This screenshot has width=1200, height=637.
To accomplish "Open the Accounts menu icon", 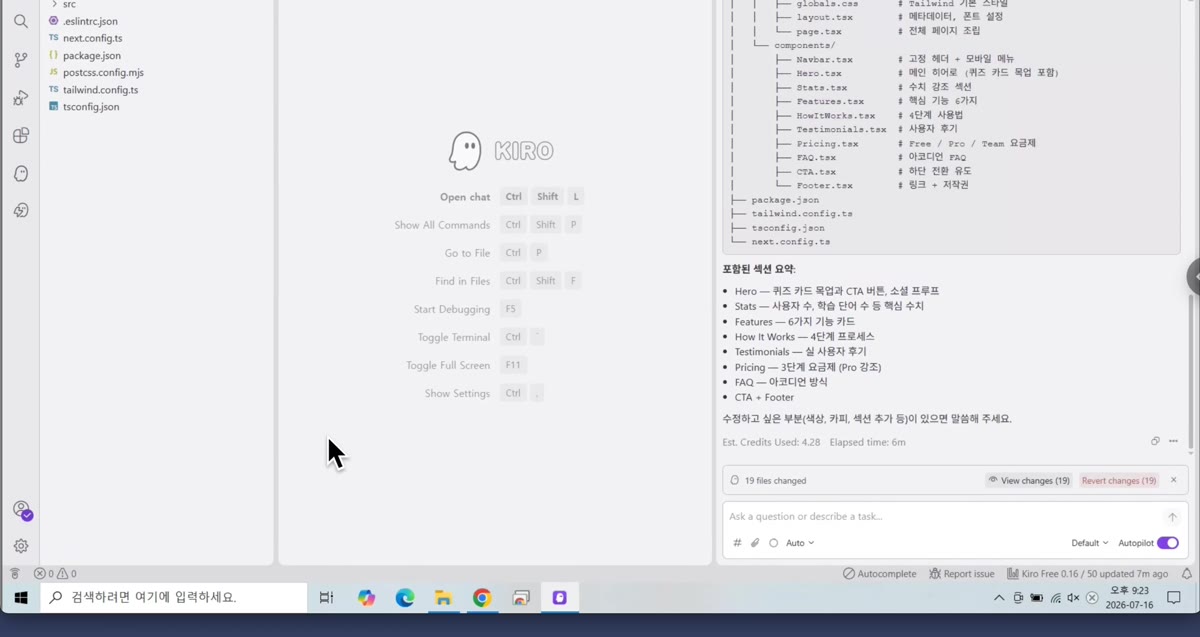I will tap(21, 510).
